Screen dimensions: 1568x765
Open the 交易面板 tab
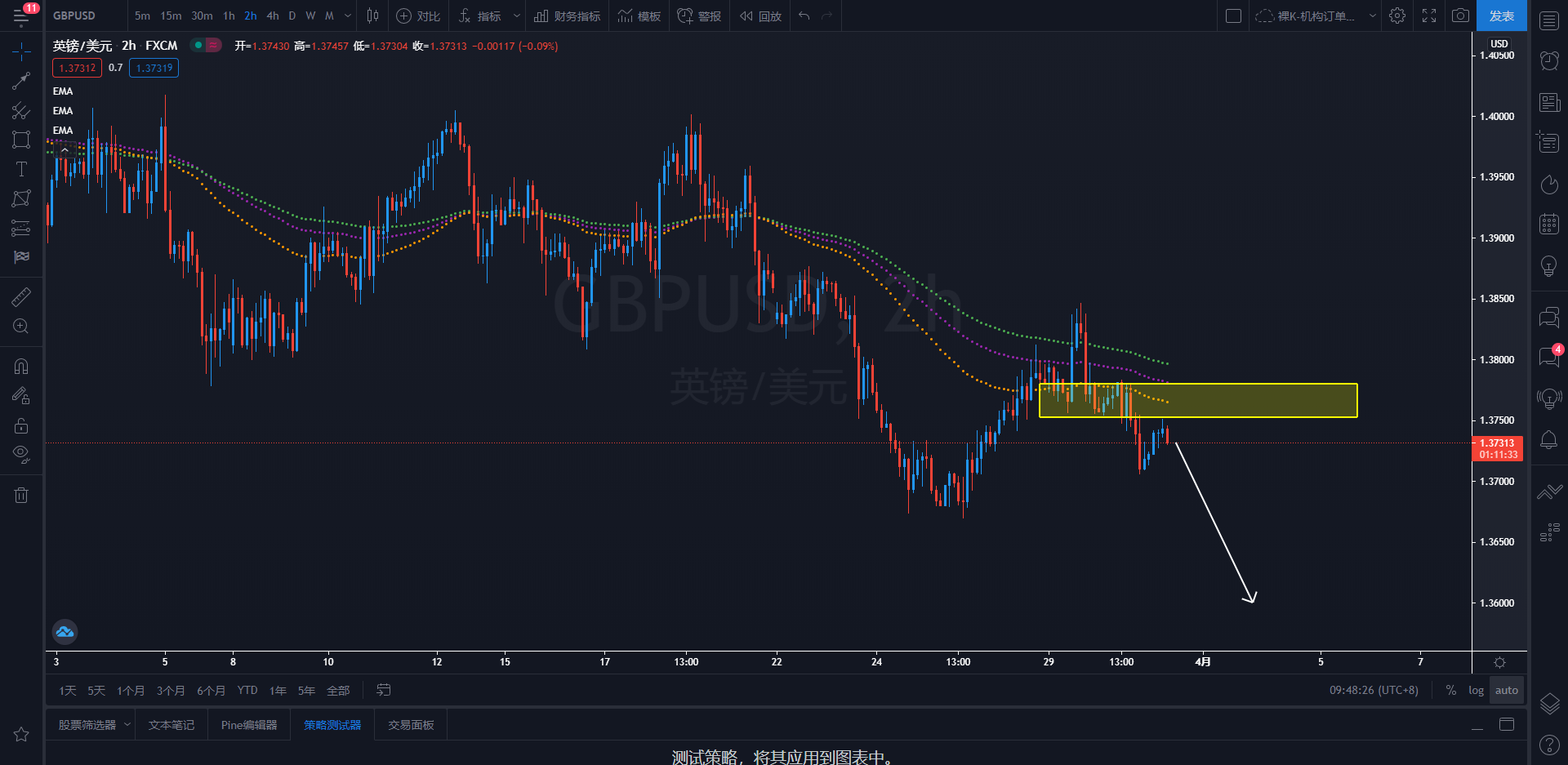pyautogui.click(x=411, y=725)
